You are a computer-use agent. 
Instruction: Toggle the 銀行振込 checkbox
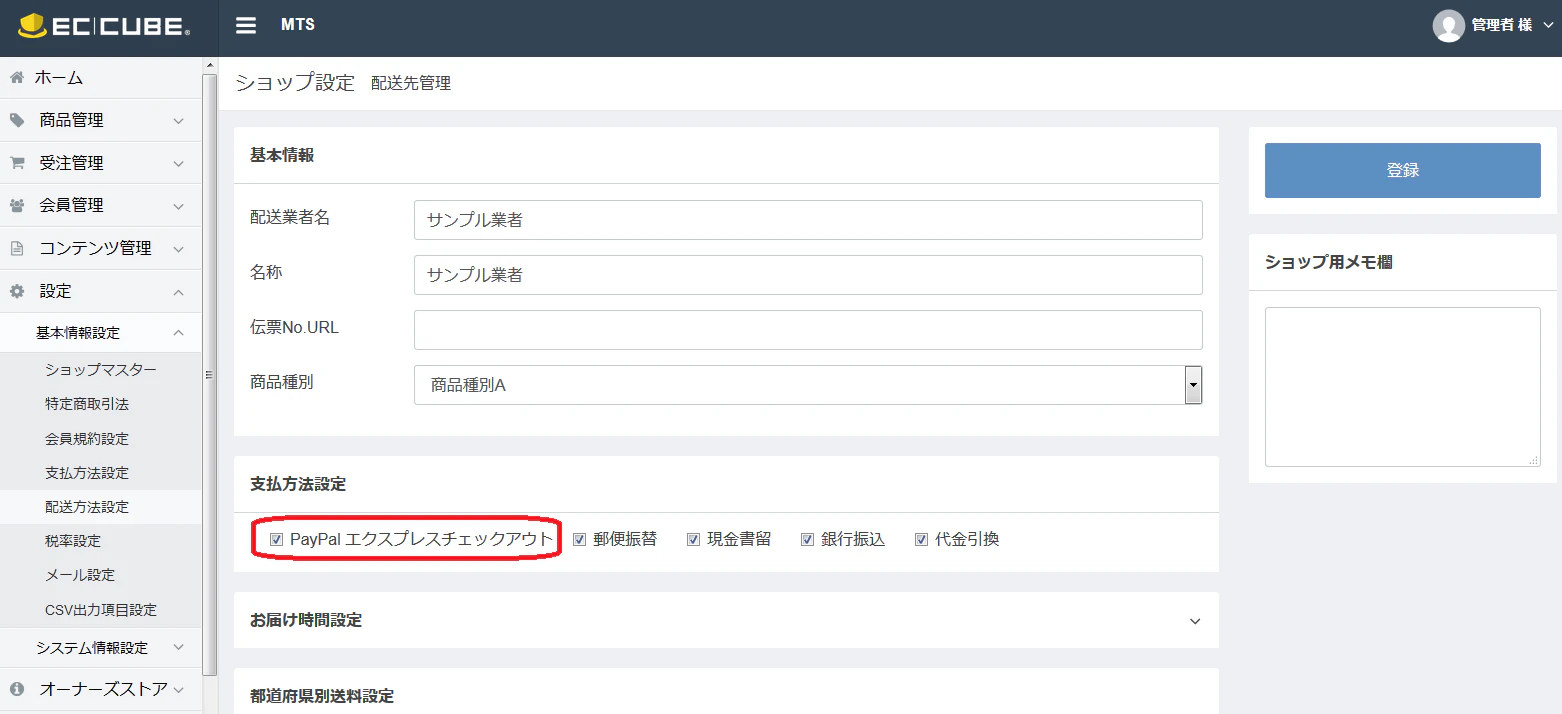point(808,540)
